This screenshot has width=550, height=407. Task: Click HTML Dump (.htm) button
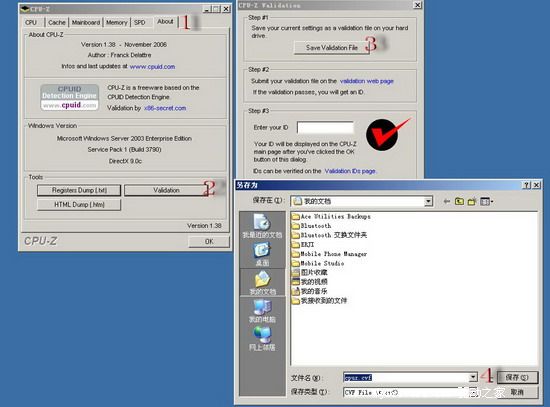click(79, 205)
